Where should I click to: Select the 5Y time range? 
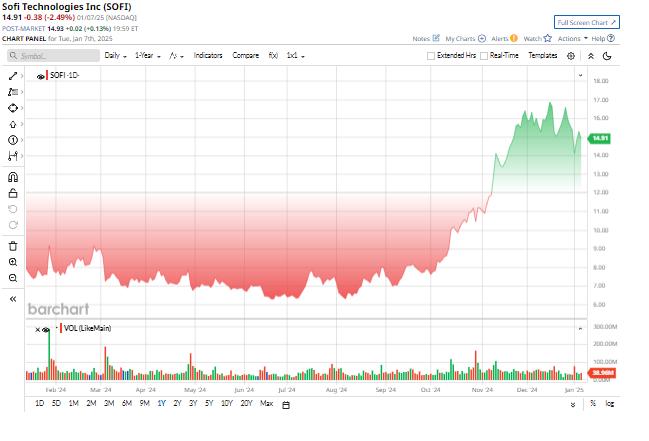click(209, 403)
